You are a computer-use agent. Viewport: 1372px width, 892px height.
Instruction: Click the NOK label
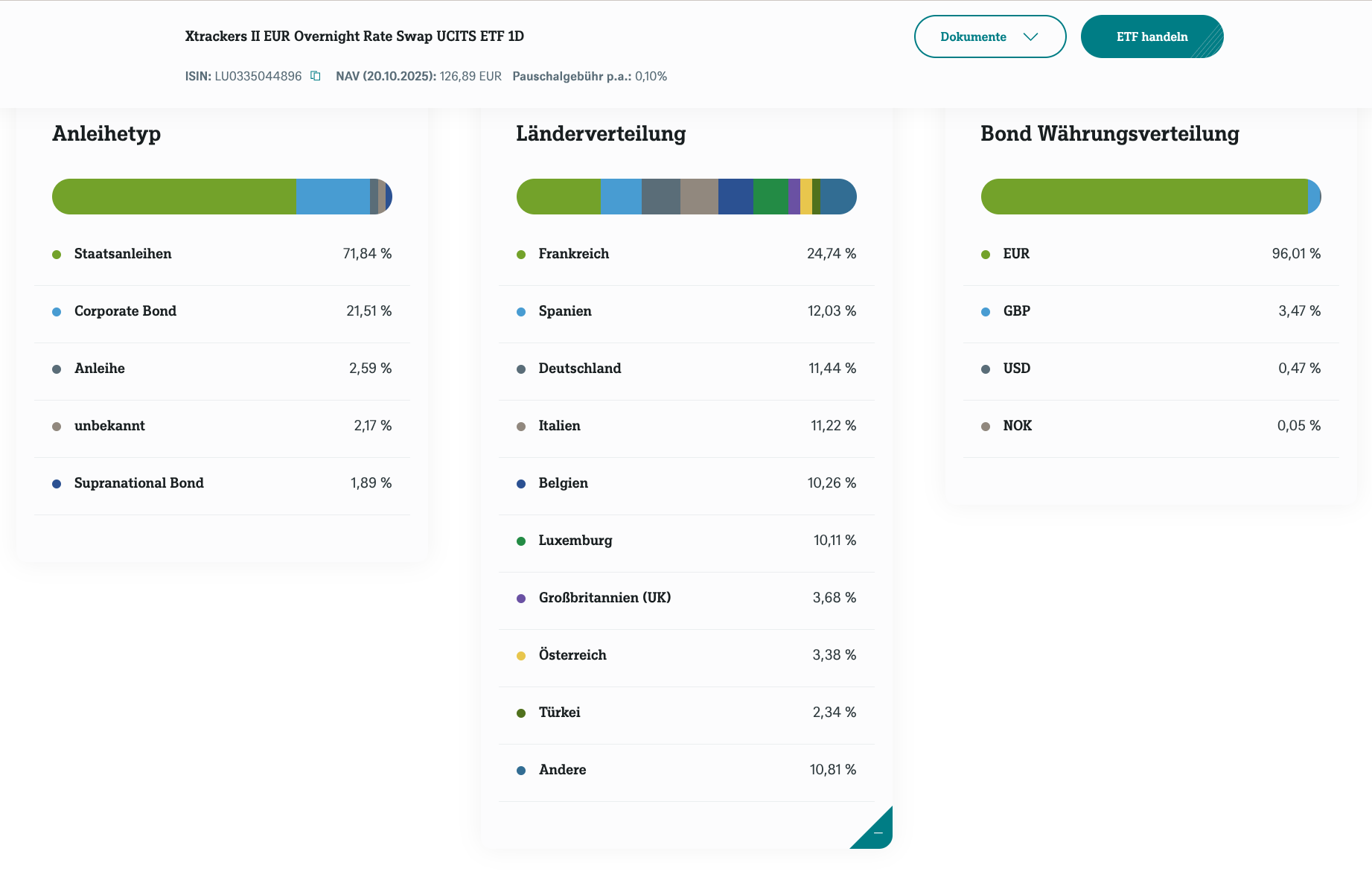[1018, 426]
